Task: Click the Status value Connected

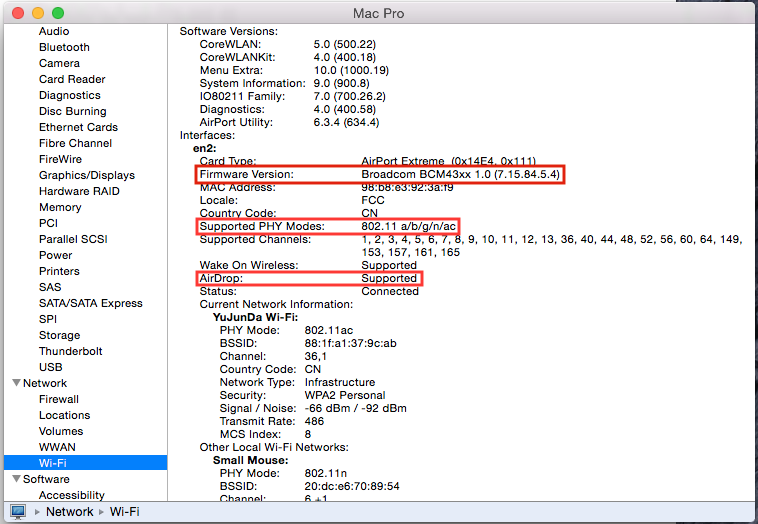Action: click(390, 291)
